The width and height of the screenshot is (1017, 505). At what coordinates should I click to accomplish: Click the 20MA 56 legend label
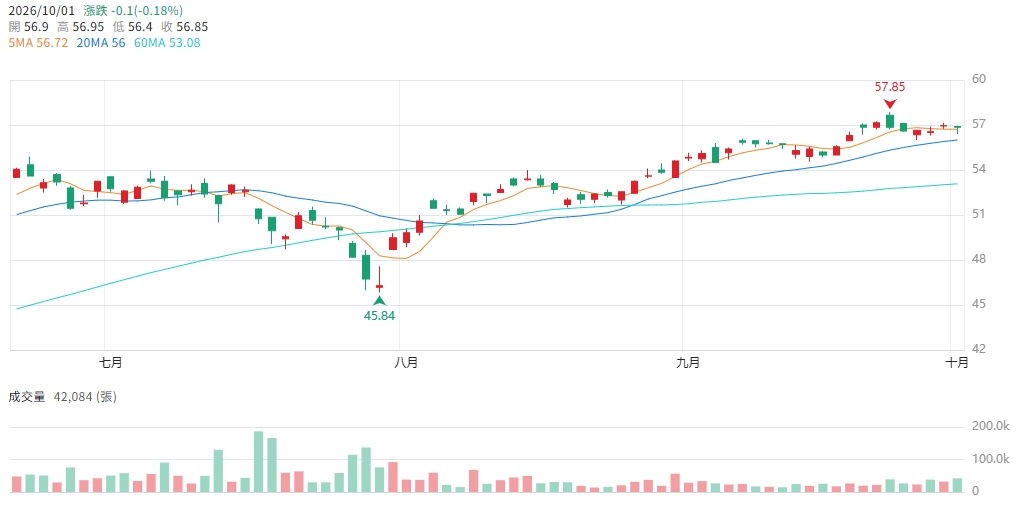click(100, 43)
